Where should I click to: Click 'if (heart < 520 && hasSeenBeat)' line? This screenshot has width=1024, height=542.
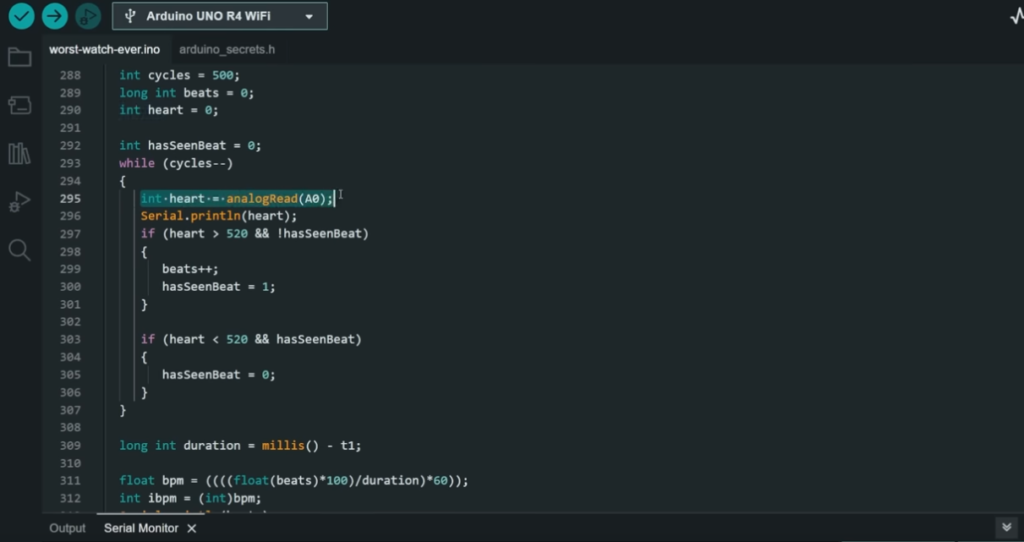[251, 340]
